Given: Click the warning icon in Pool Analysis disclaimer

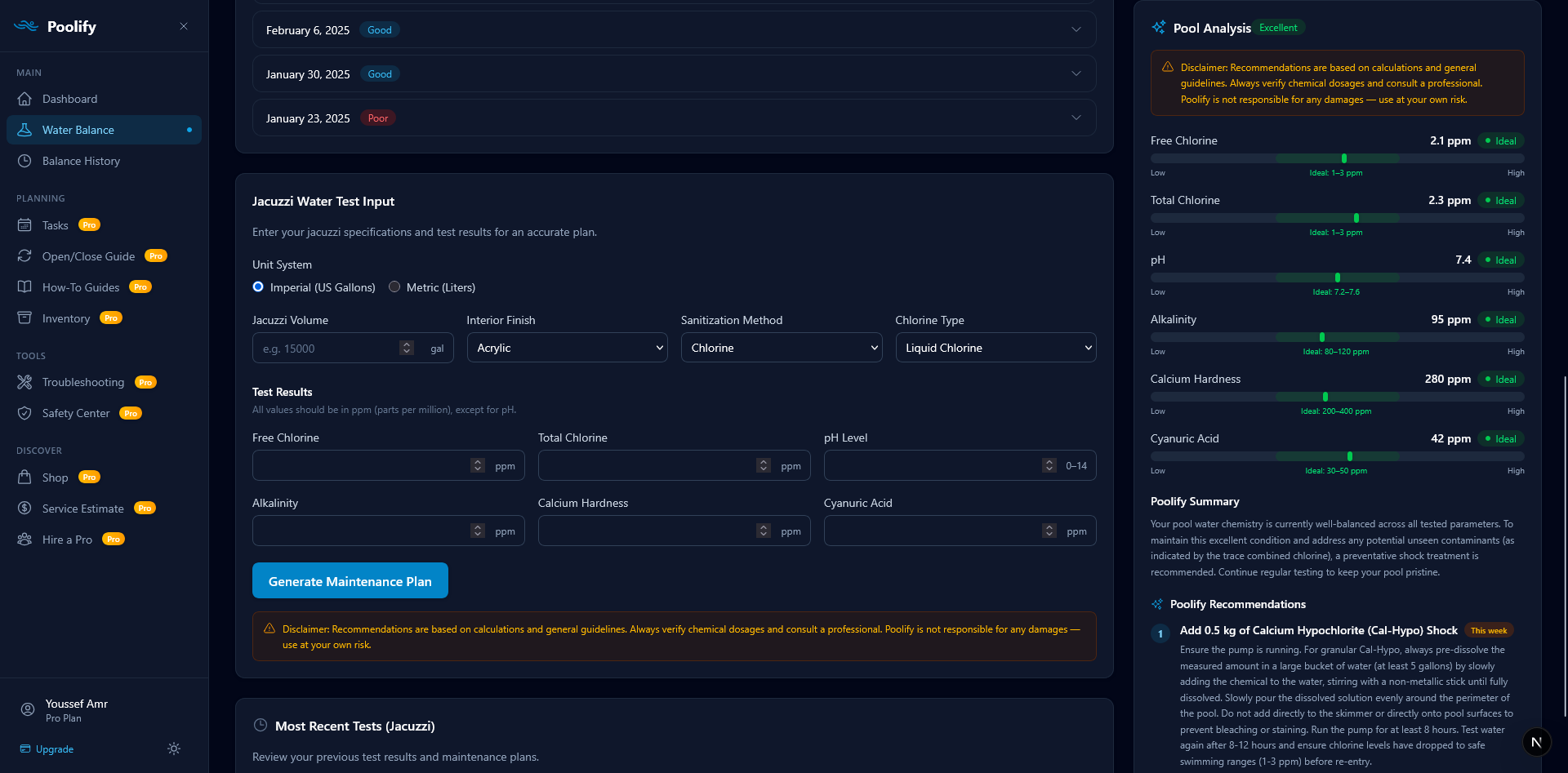Looking at the screenshot, I should [1168, 67].
